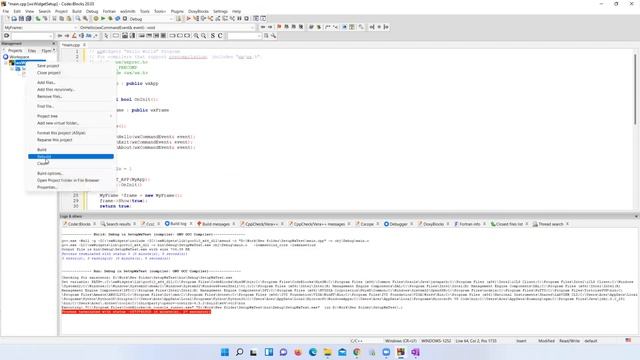Click the Paste toolbar icon
This screenshot has width=640, height=360.
(x=69, y=19)
